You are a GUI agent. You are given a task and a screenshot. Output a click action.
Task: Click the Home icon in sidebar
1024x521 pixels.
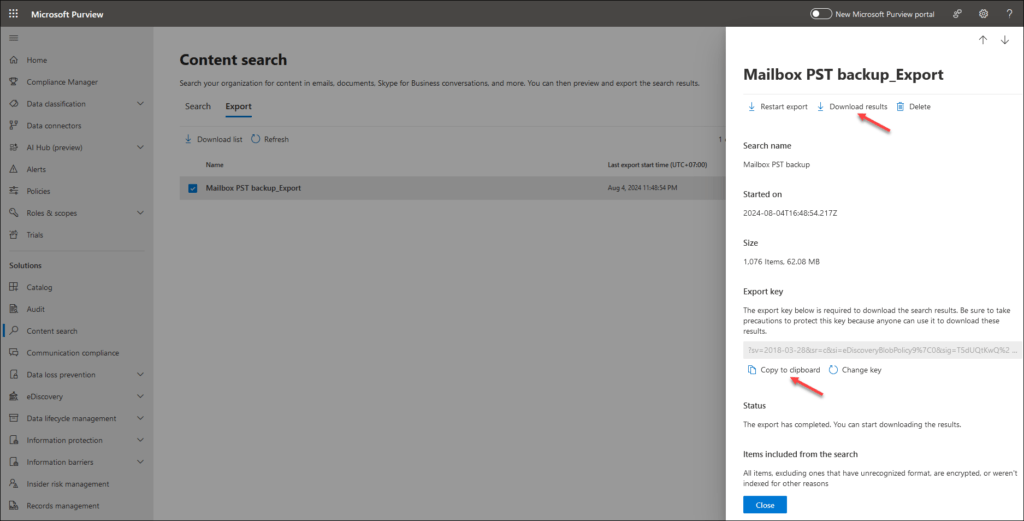14,60
